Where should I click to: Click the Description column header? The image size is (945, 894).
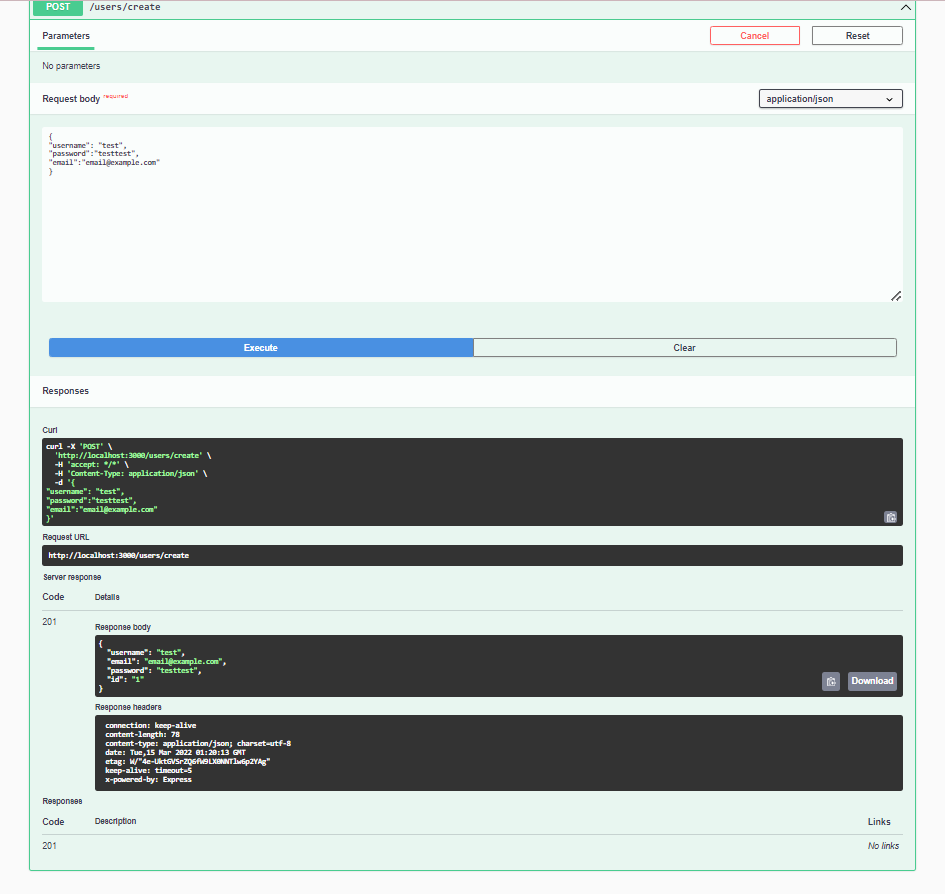pos(116,821)
